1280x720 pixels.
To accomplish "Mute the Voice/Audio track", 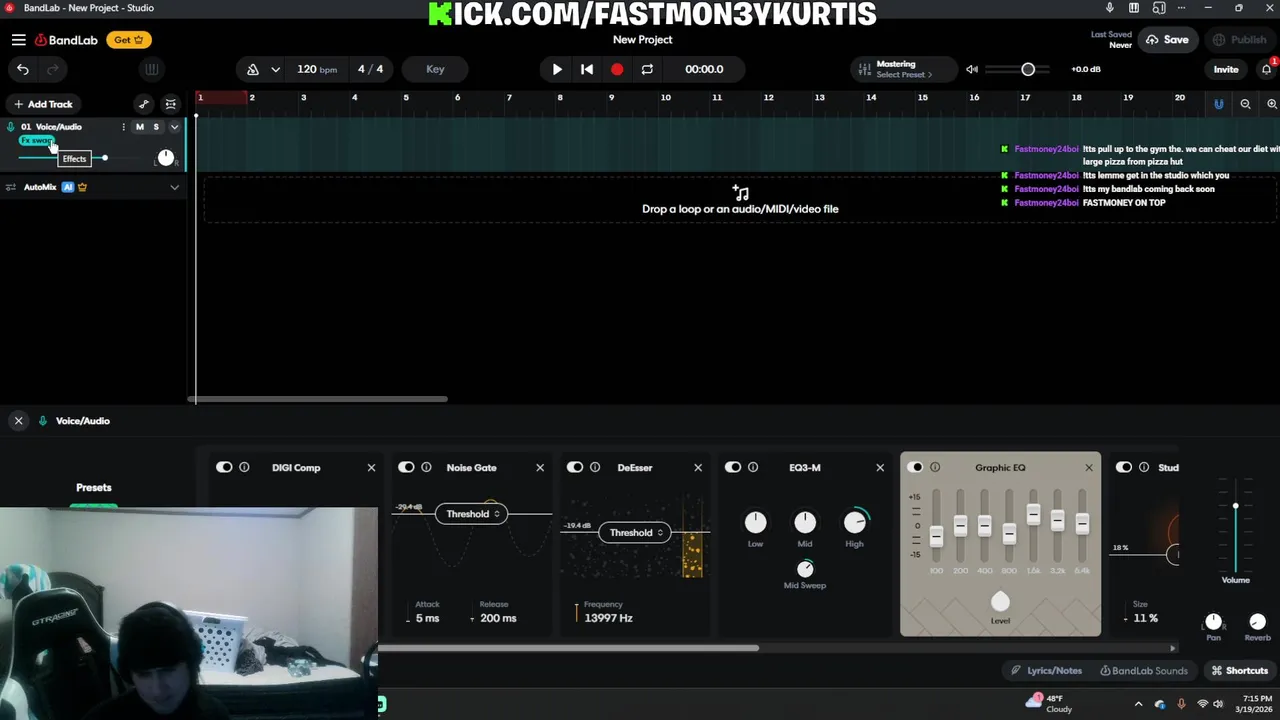I will 140,127.
